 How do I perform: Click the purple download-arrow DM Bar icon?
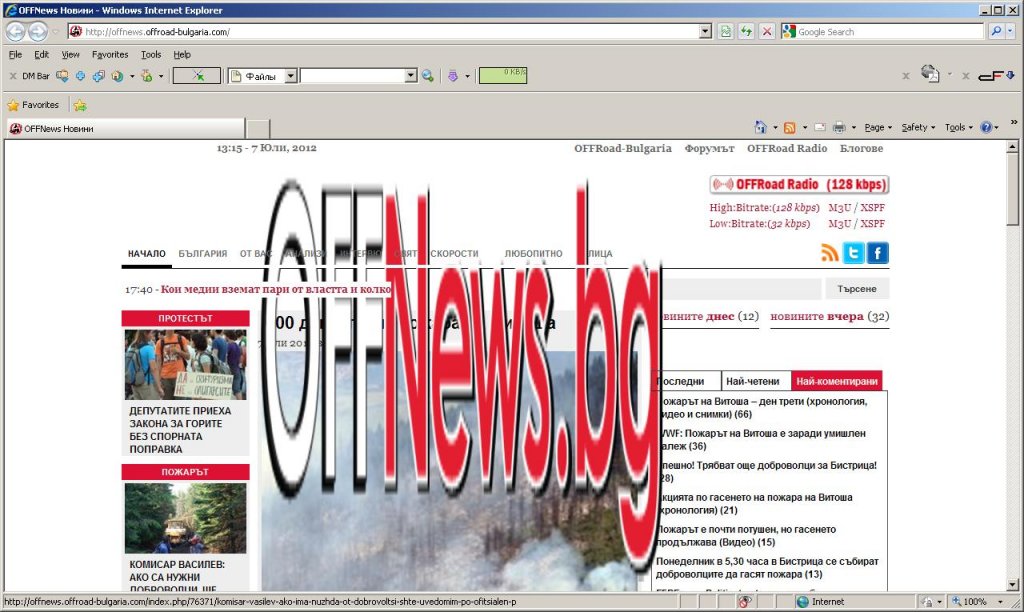pos(453,76)
